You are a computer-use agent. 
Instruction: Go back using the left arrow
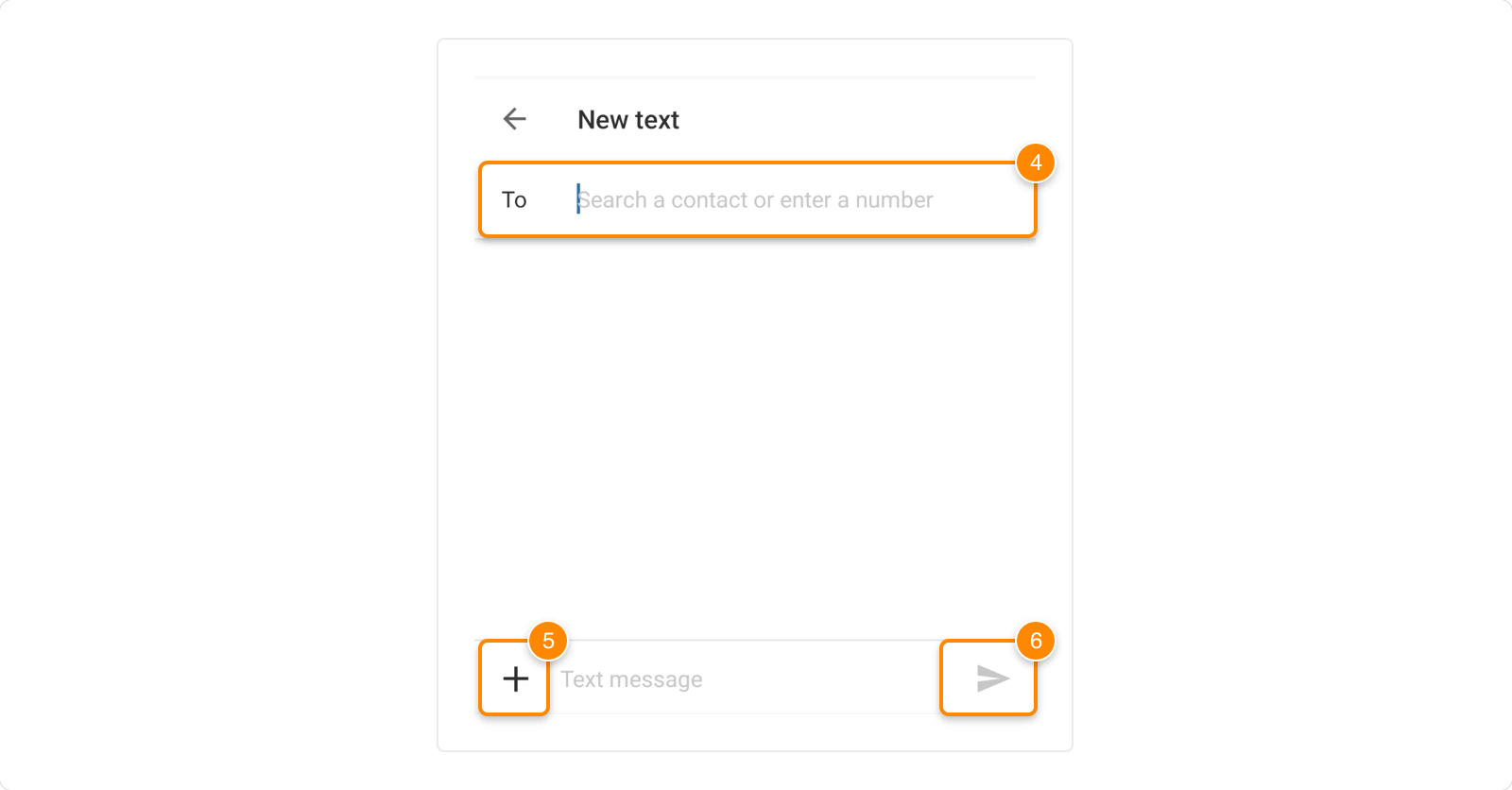(515, 119)
